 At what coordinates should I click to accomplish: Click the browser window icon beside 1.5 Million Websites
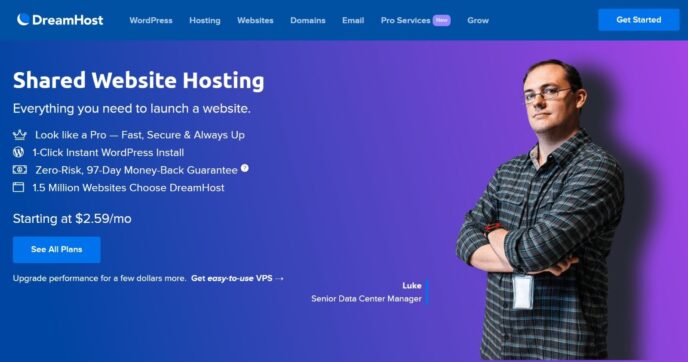(x=18, y=187)
